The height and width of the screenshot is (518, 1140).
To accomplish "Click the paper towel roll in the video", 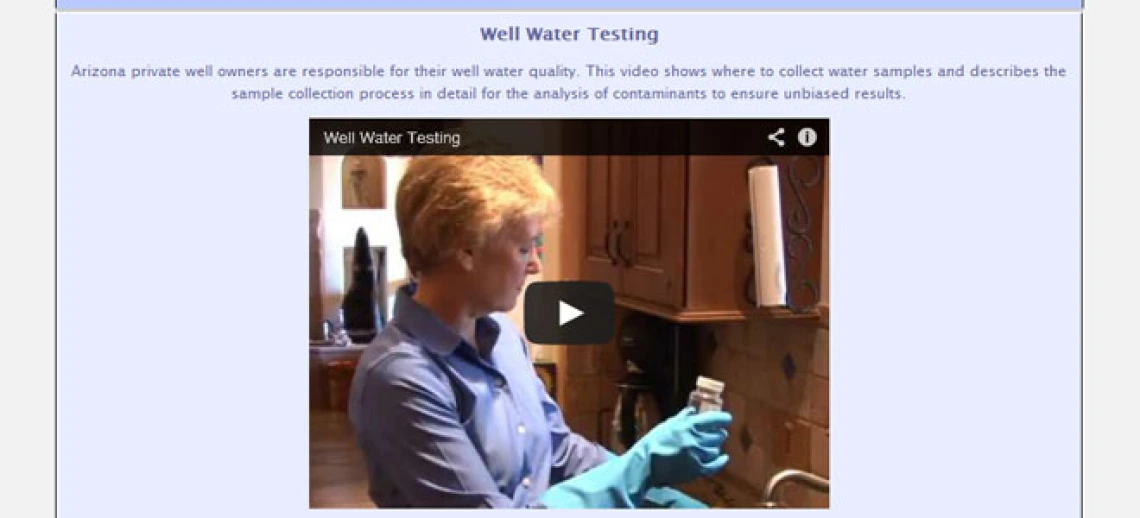I will pyautogui.click(x=767, y=235).
